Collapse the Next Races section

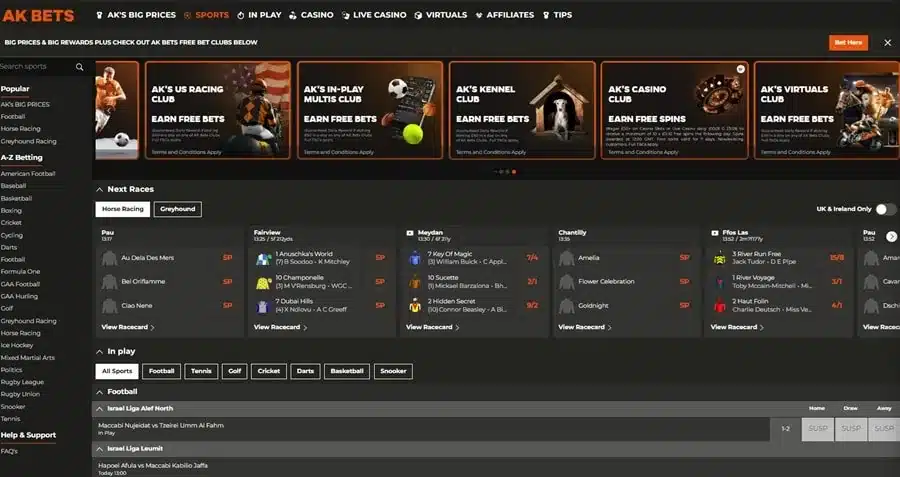(x=99, y=189)
